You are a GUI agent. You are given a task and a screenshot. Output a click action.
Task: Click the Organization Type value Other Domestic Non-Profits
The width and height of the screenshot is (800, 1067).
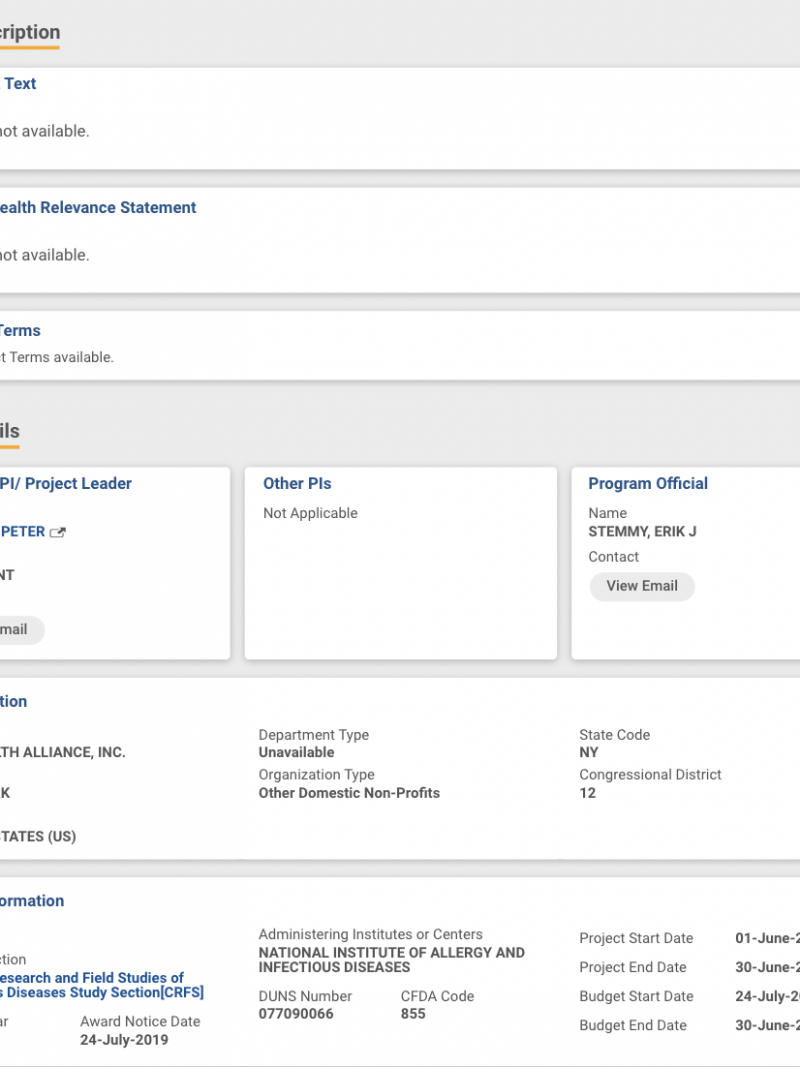coord(349,793)
